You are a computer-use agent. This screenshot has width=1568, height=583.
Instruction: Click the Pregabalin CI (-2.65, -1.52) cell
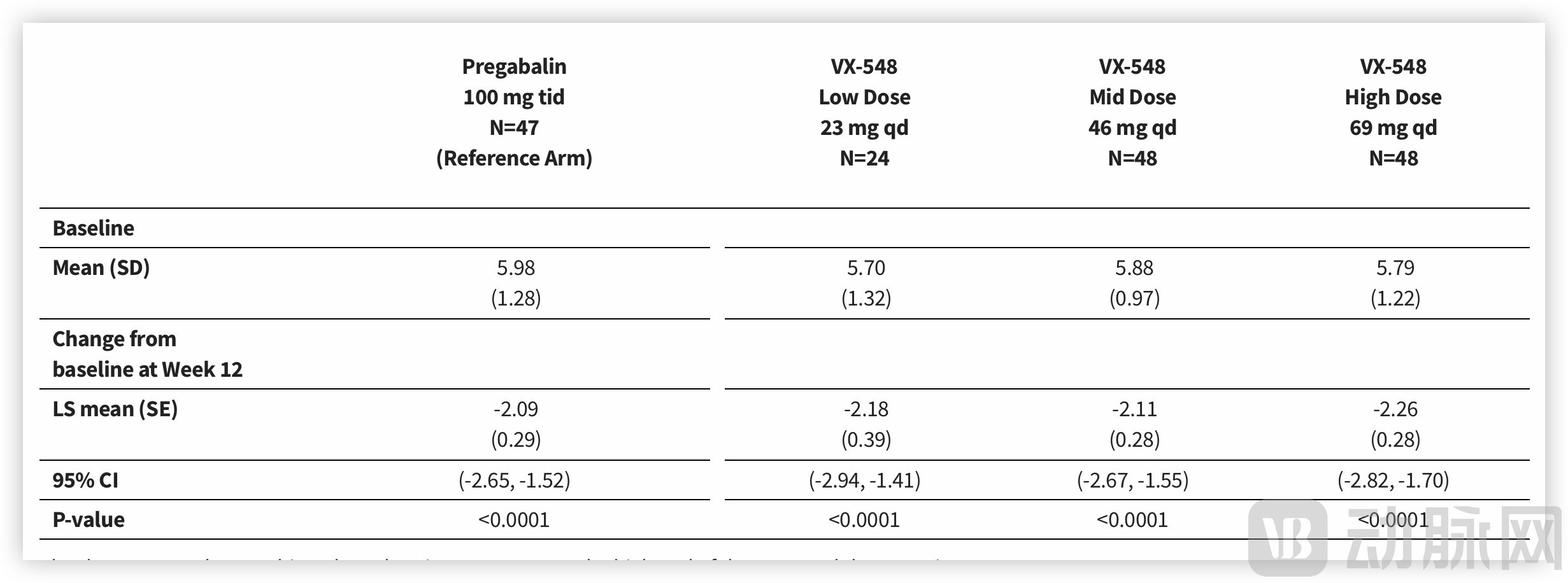coord(515,481)
